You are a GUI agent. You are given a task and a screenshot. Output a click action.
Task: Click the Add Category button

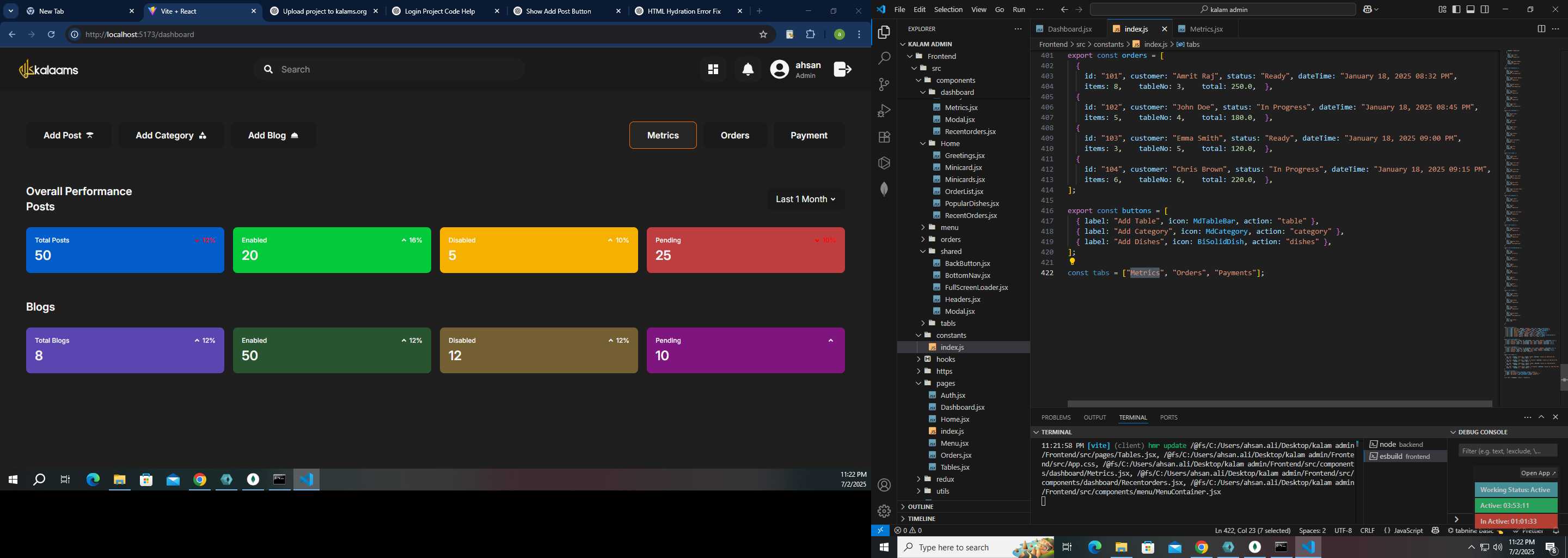click(x=171, y=135)
